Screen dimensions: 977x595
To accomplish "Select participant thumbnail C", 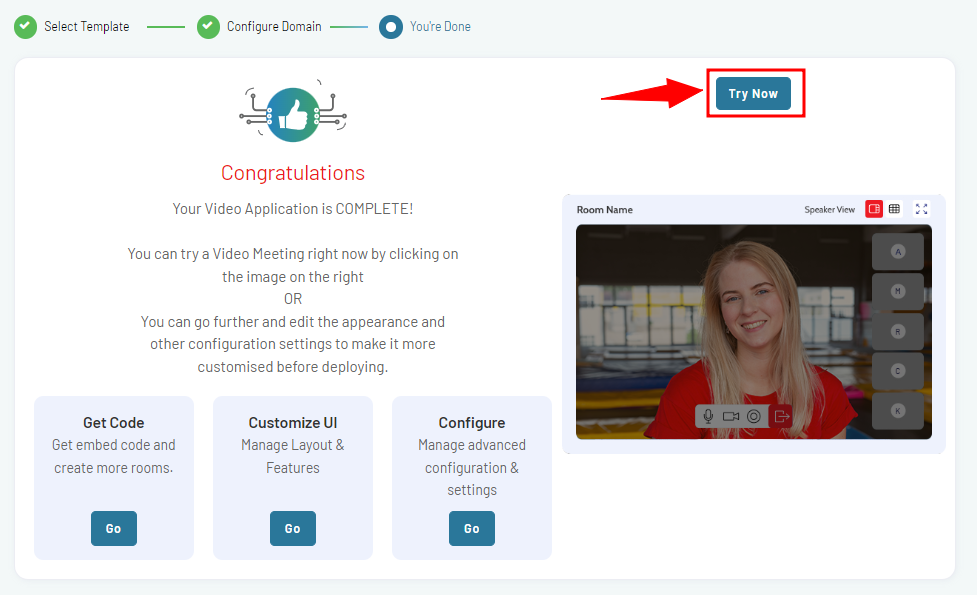I will coord(898,371).
